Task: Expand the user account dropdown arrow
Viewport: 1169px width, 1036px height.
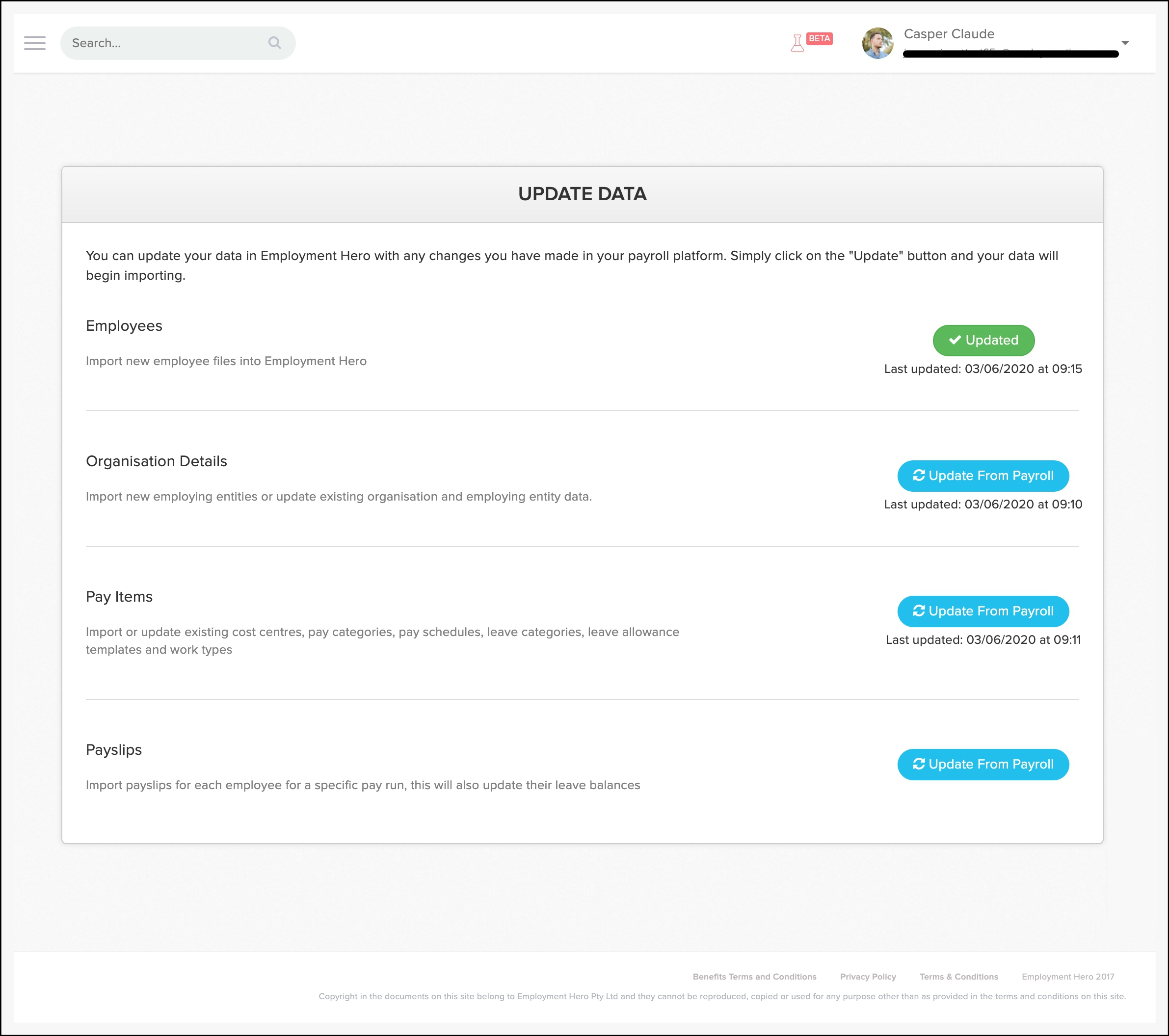Action: tap(1124, 43)
